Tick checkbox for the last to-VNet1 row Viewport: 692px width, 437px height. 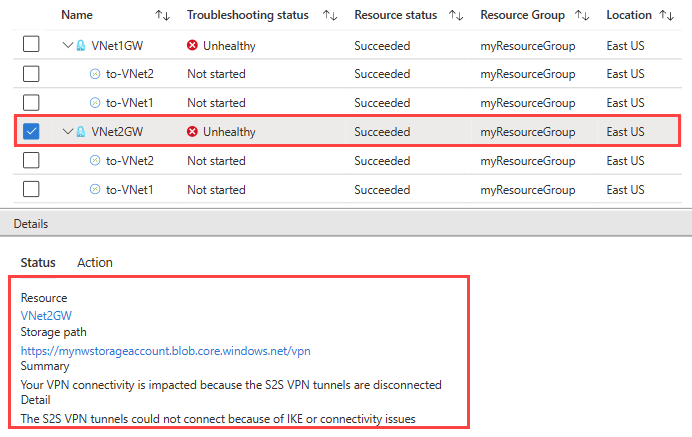tap(32, 190)
